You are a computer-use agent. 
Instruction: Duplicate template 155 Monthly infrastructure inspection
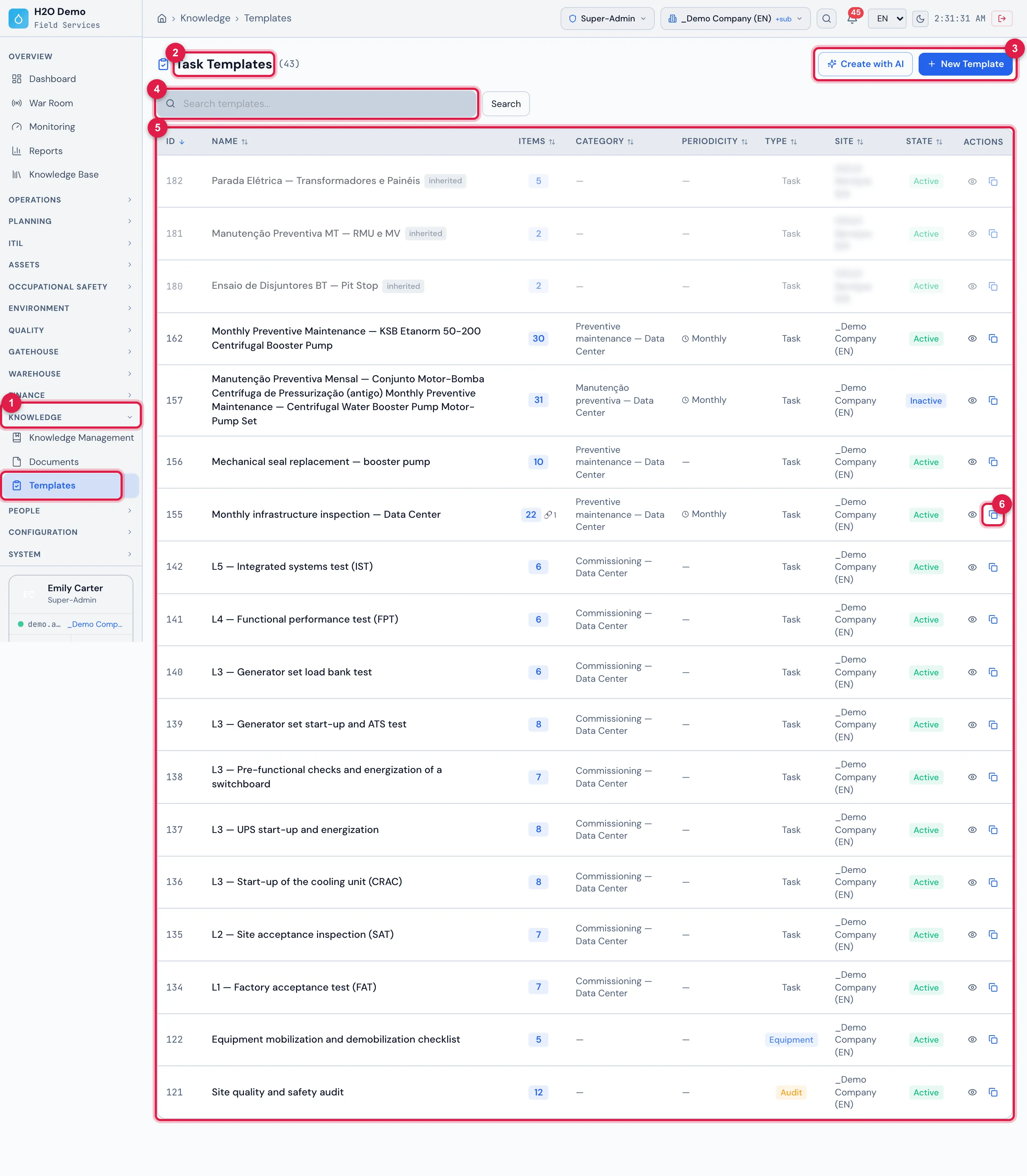point(993,515)
